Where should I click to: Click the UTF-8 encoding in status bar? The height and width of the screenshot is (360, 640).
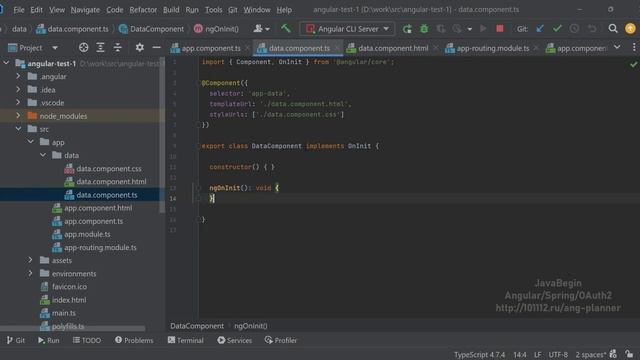tap(558, 354)
